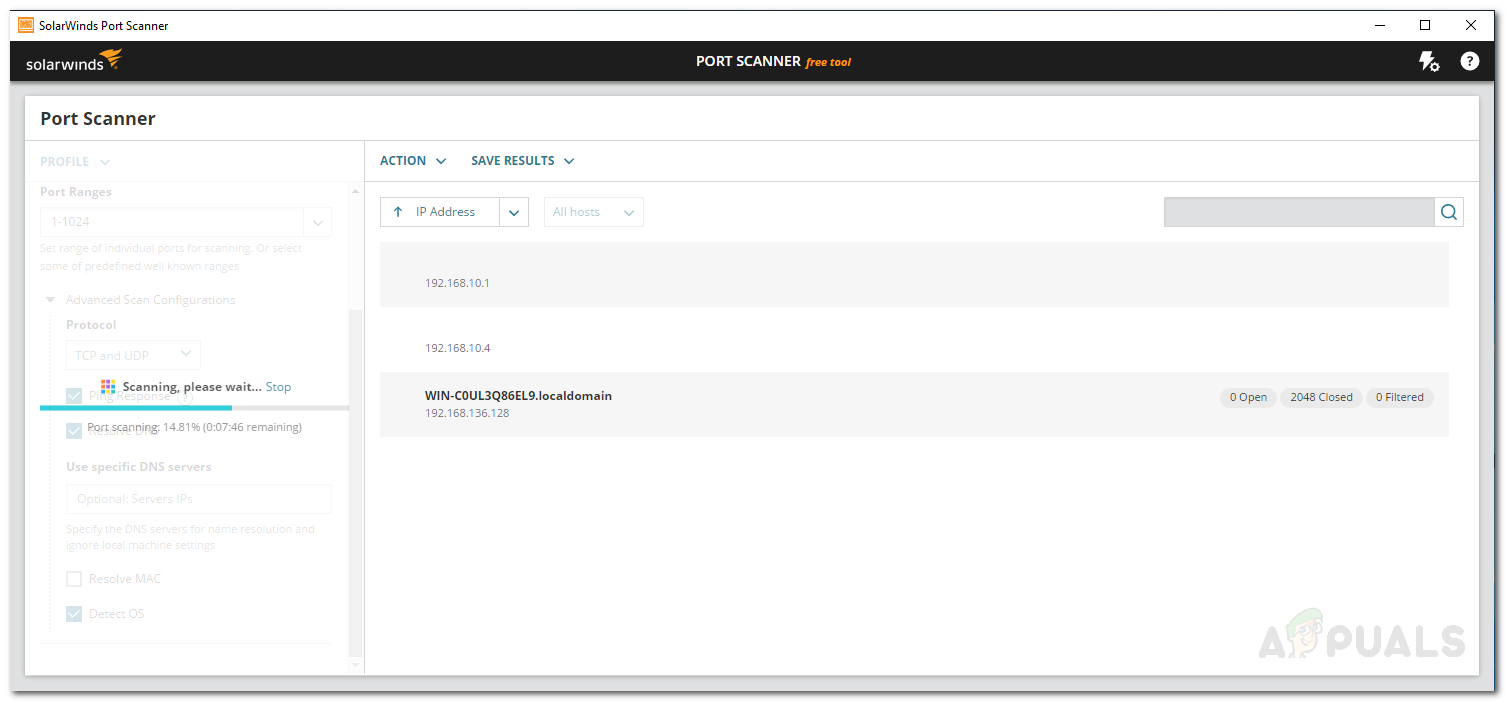Click the SolarWinds logo in header
The image size is (1506, 702).
[x=73, y=62]
